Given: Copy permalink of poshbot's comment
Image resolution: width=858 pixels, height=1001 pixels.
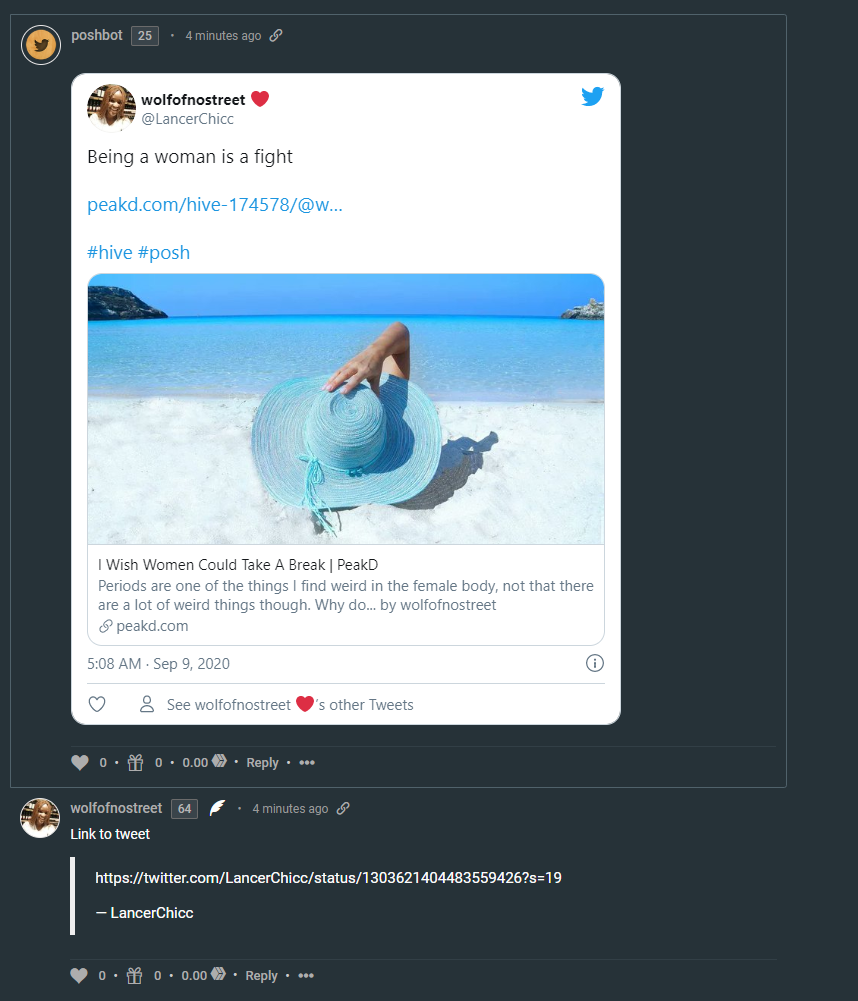Looking at the screenshot, I should pyautogui.click(x=276, y=36).
